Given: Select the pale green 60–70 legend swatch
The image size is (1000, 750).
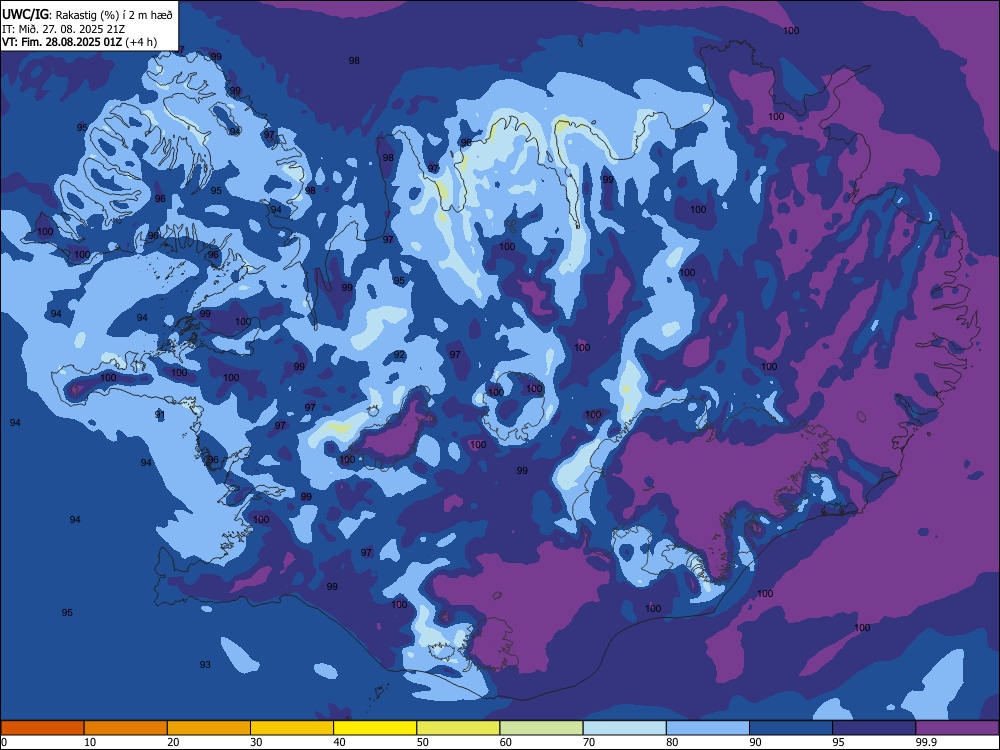Looking at the screenshot, I should coord(541,728).
